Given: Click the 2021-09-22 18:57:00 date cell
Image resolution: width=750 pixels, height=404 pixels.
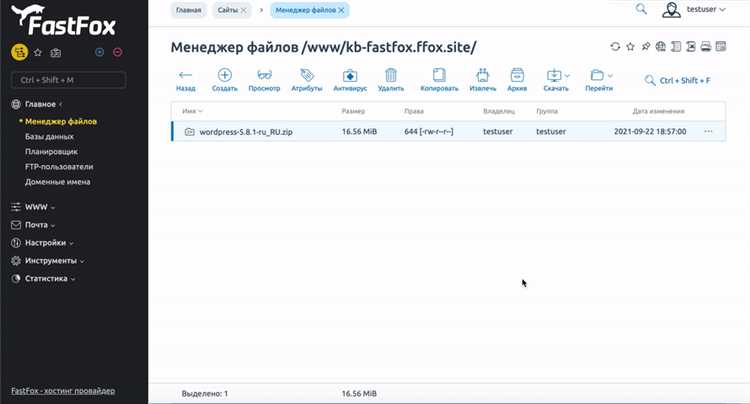Looking at the screenshot, I should click(650, 131).
